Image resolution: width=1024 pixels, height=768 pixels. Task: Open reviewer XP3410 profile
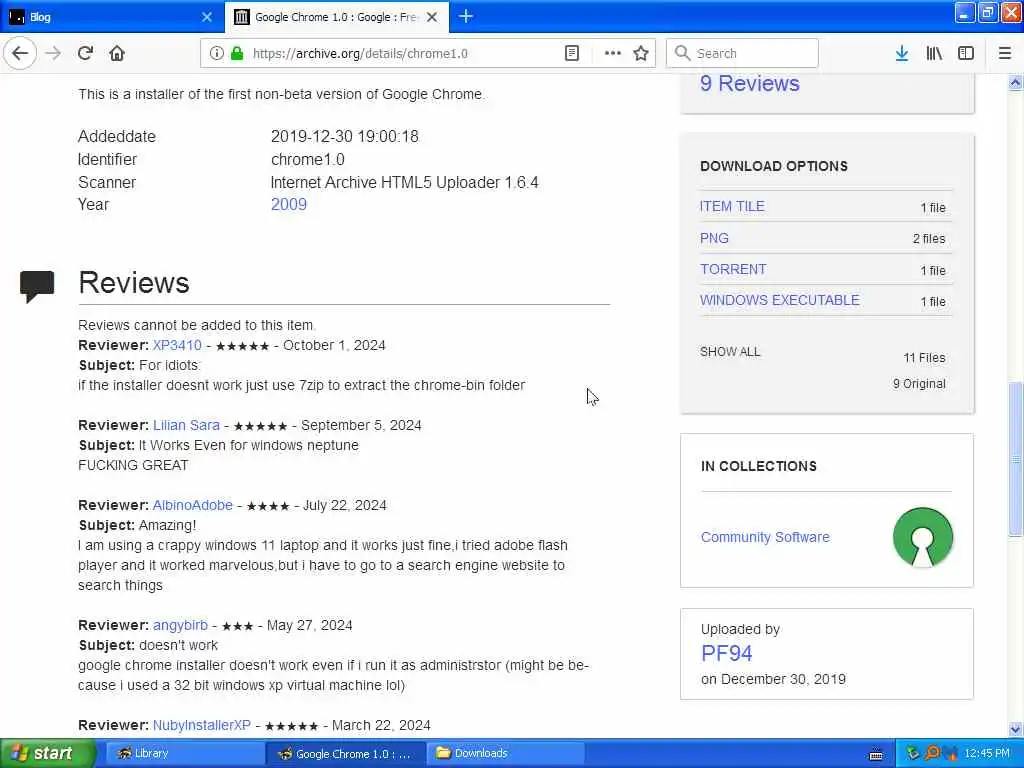pyautogui.click(x=177, y=345)
